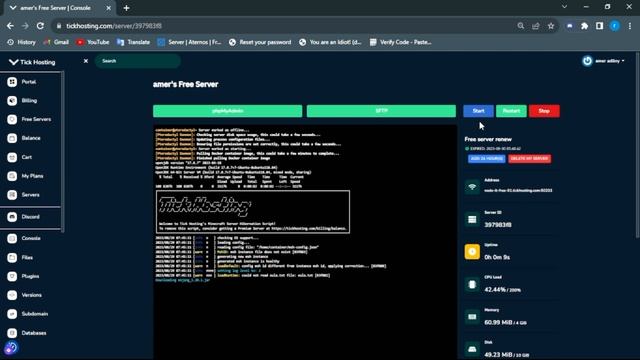Click the Address wifi icon
This screenshot has width=640, height=360.
[x=472, y=187]
